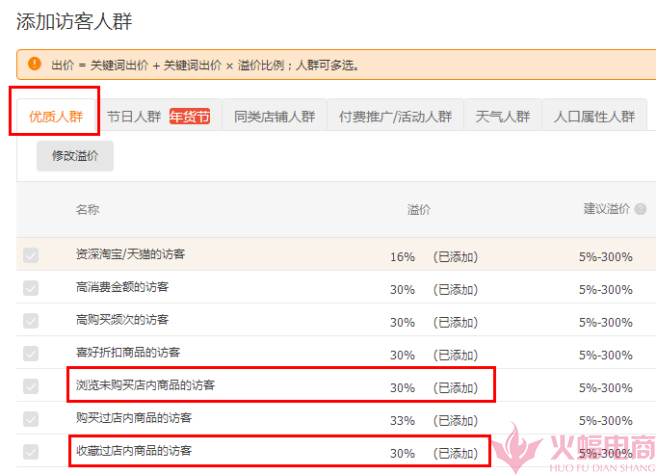Image resolution: width=657 pixels, height=476 pixels.
Task: Click the 名称 column header
Action: (88, 210)
